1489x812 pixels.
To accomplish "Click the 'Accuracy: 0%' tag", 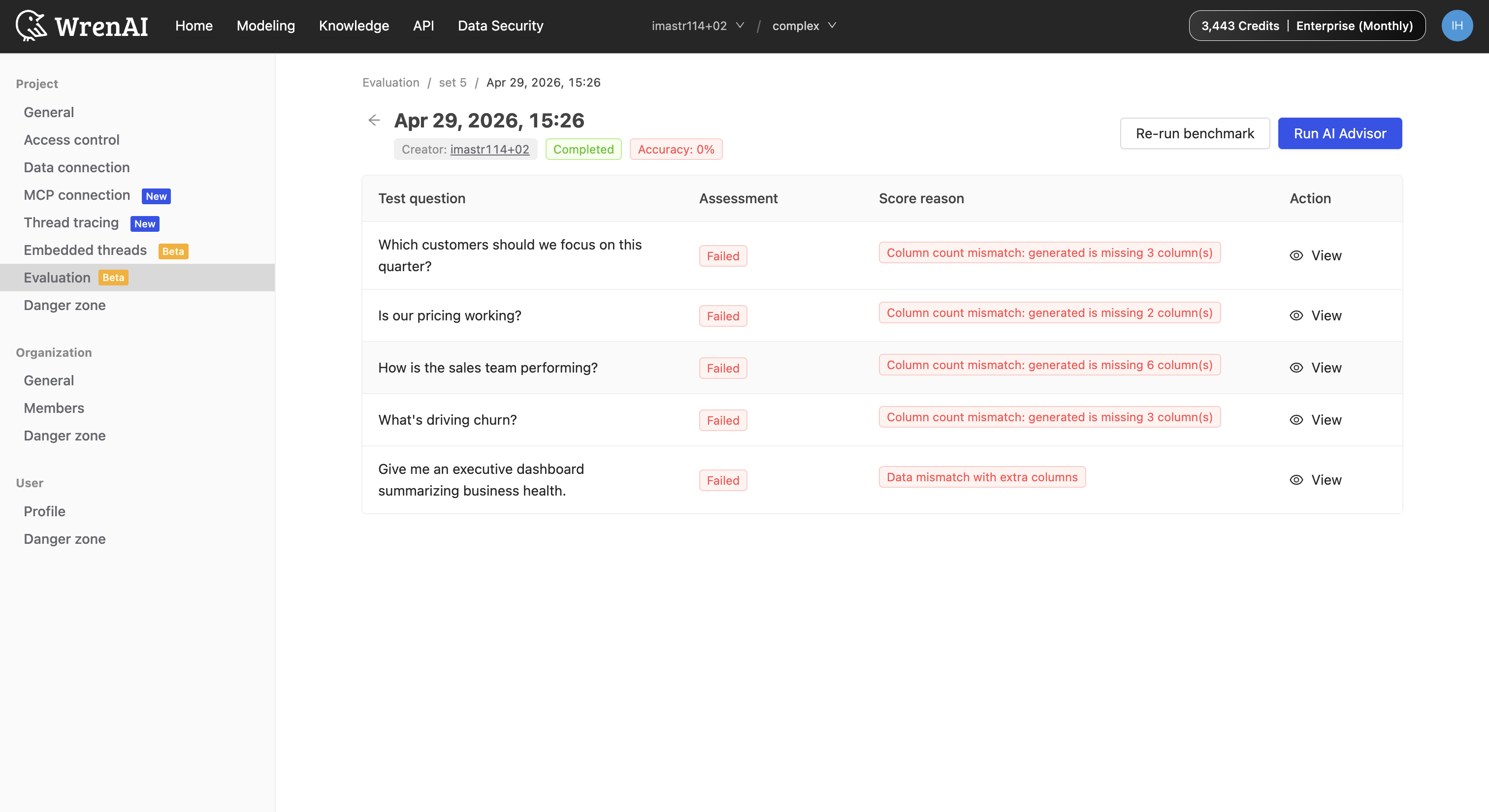I will [676, 150].
